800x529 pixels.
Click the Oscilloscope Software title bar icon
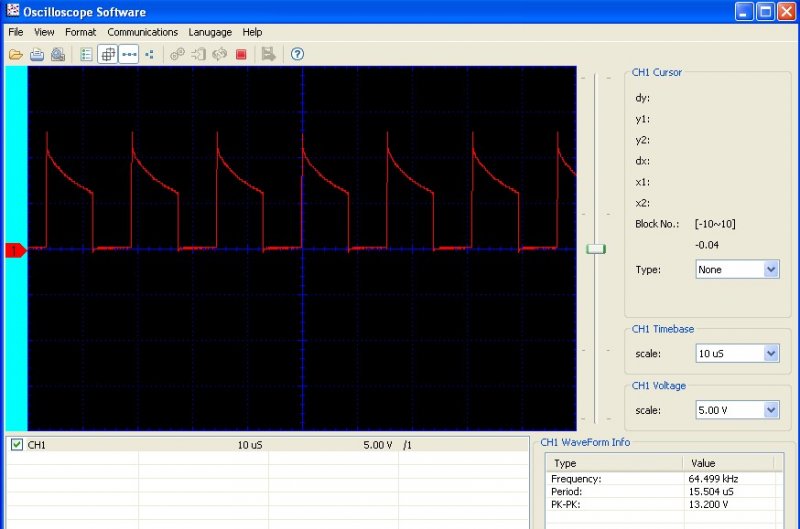13,10
